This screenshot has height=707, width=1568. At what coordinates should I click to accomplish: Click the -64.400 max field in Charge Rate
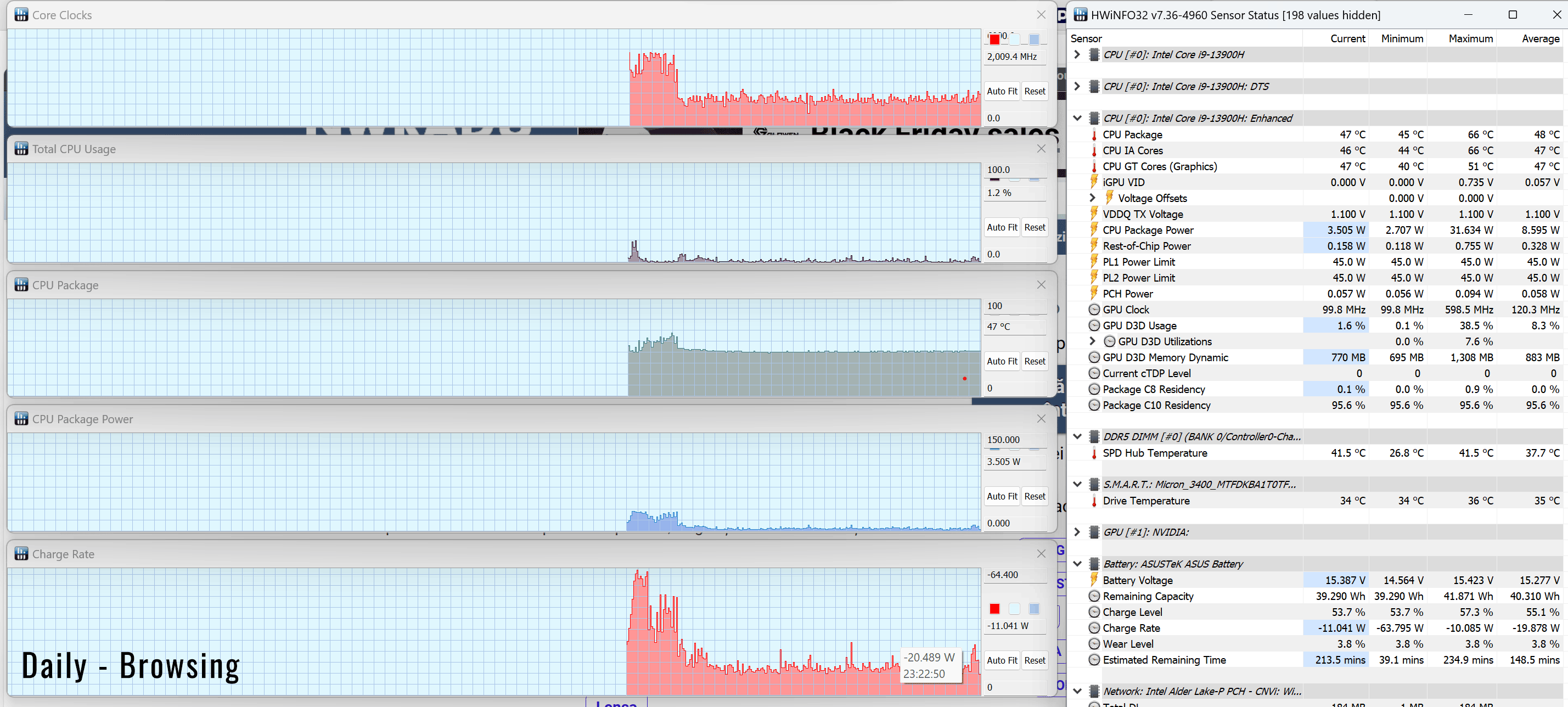[x=1015, y=575]
